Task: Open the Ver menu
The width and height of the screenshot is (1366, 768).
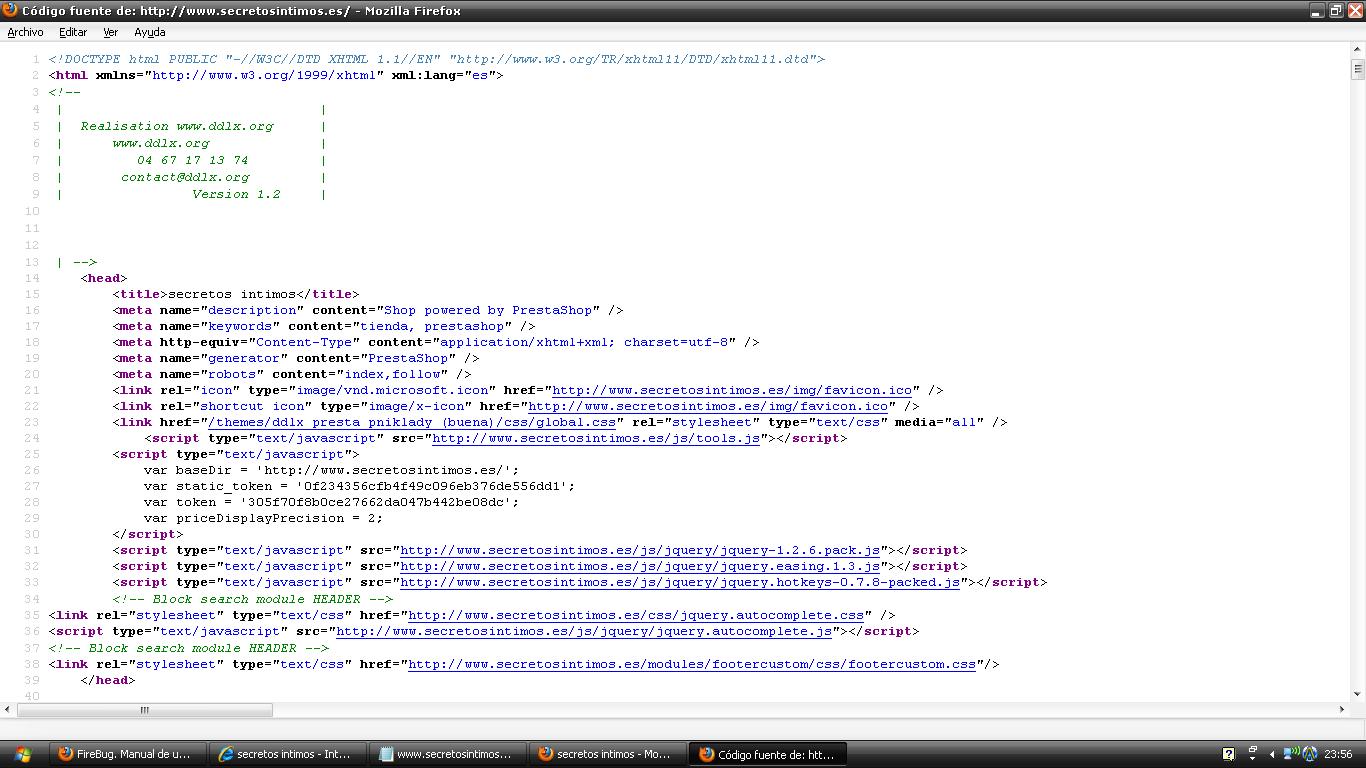Action: [110, 32]
